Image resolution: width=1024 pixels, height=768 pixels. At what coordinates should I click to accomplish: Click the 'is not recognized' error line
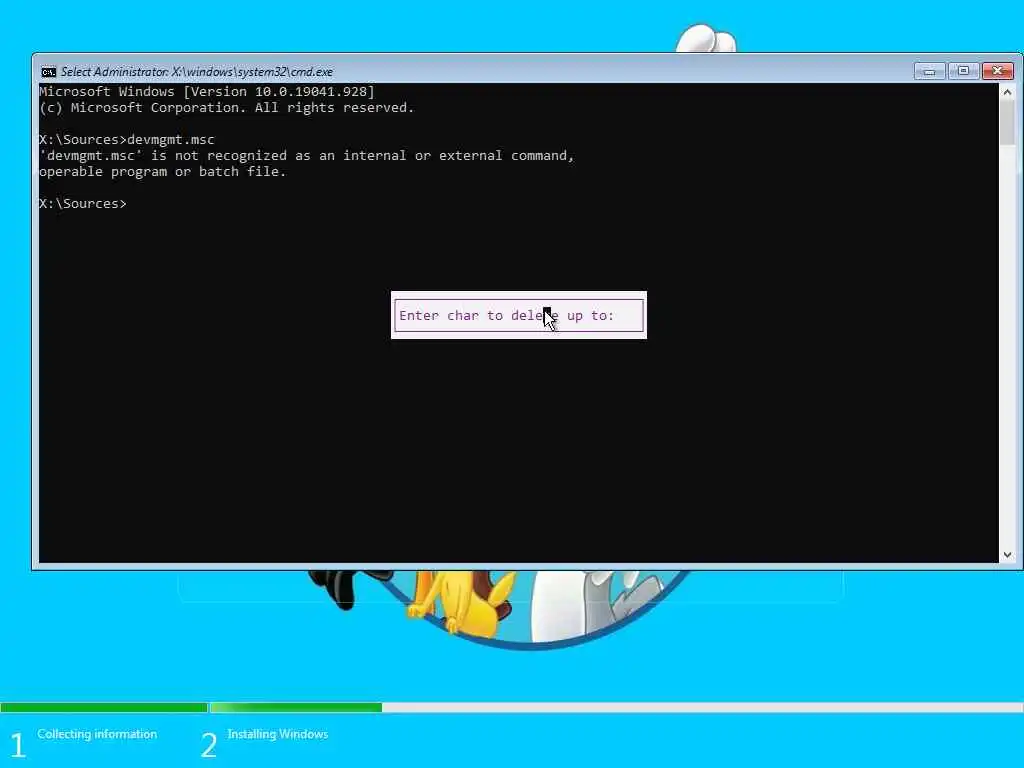pos(306,155)
